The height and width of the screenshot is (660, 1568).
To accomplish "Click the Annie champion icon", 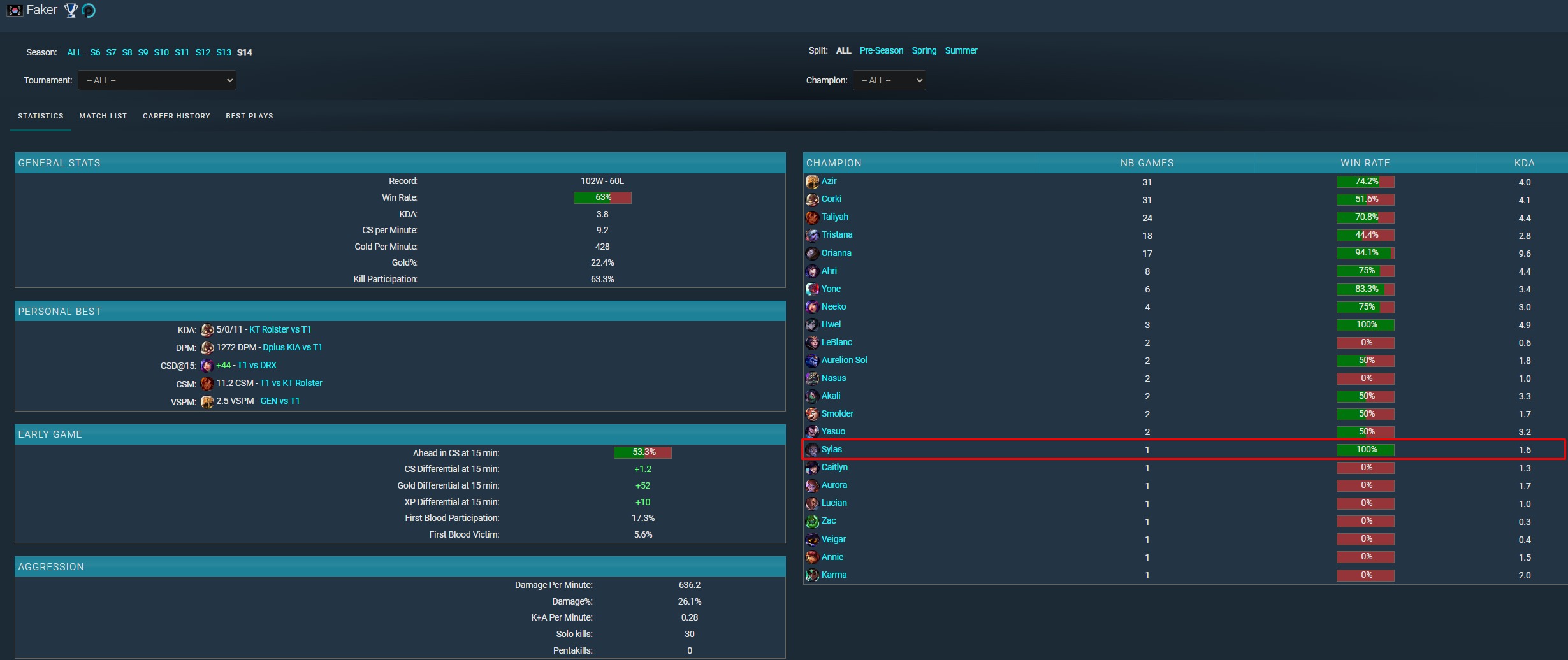I will pos(812,557).
